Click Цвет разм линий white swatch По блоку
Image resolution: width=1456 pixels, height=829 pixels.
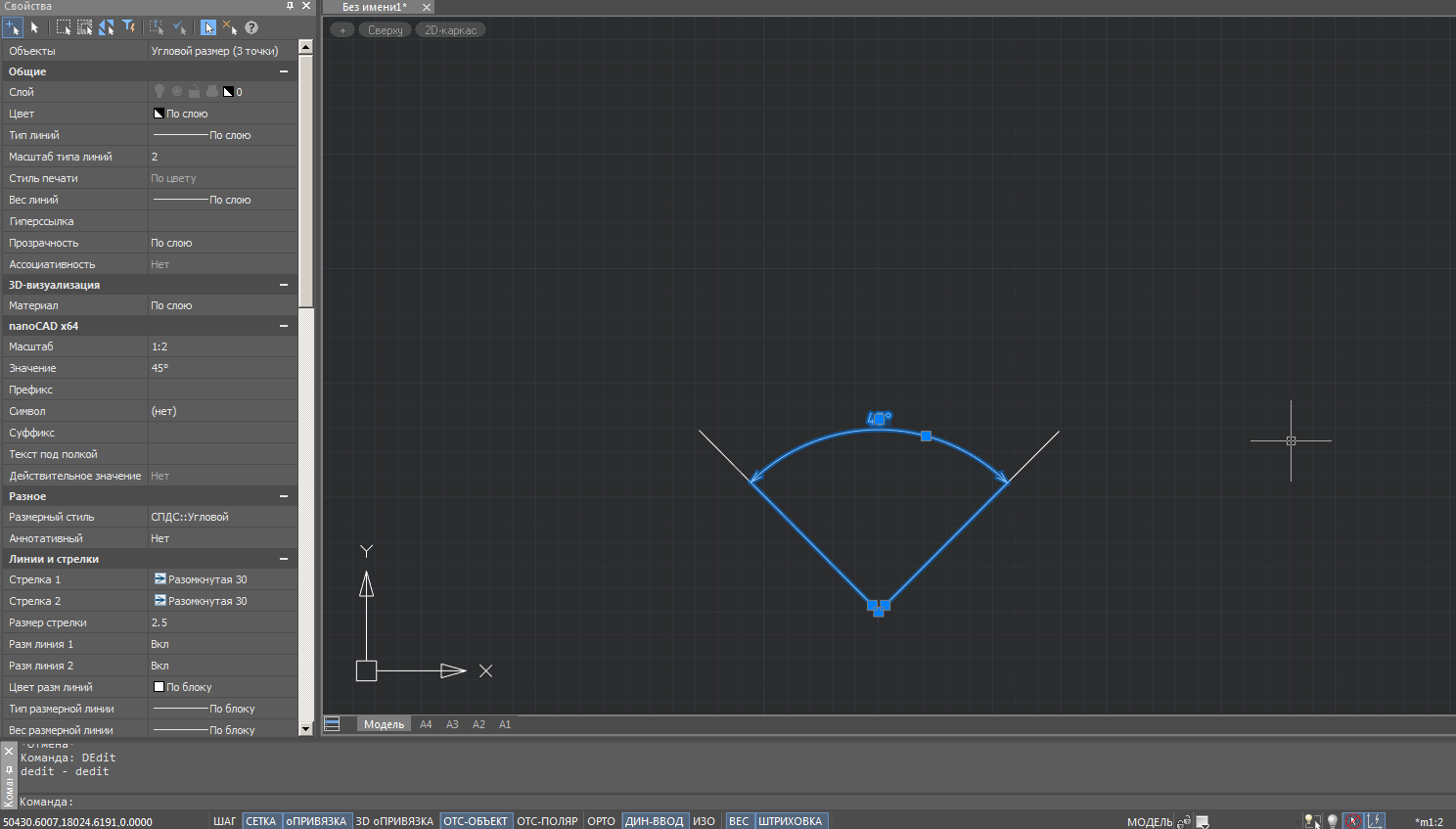(x=159, y=687)
